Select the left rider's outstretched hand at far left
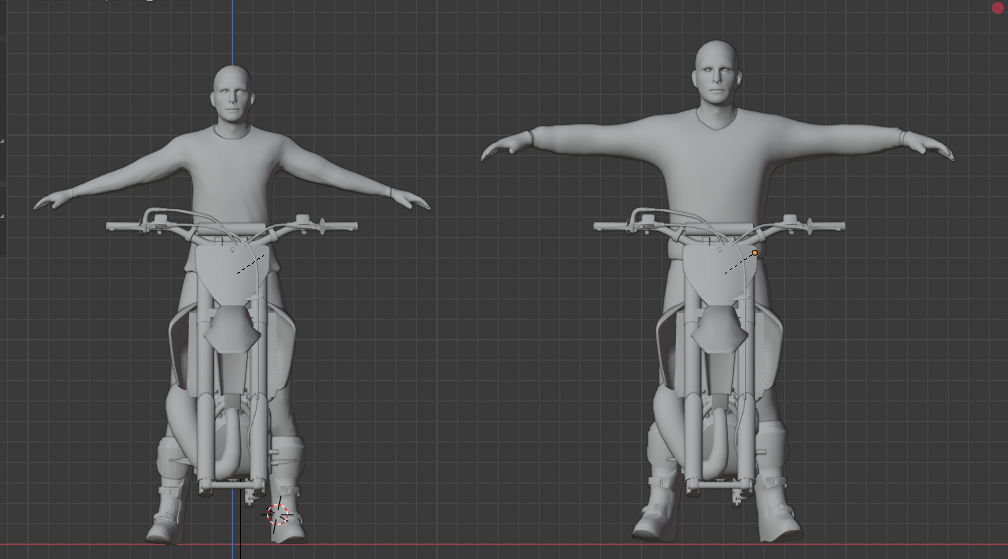This screenshot has width=1008, height=559. pos(55,199)
